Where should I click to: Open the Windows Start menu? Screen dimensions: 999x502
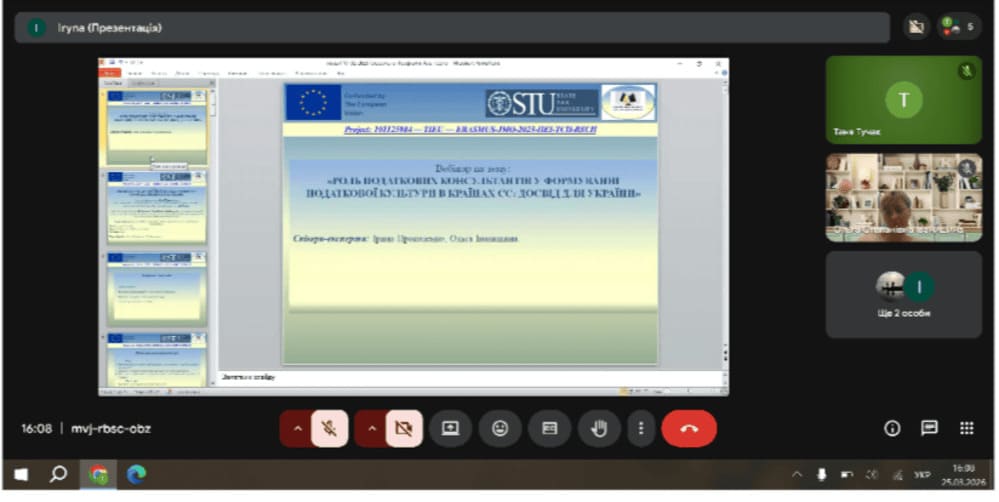[21, 475]
